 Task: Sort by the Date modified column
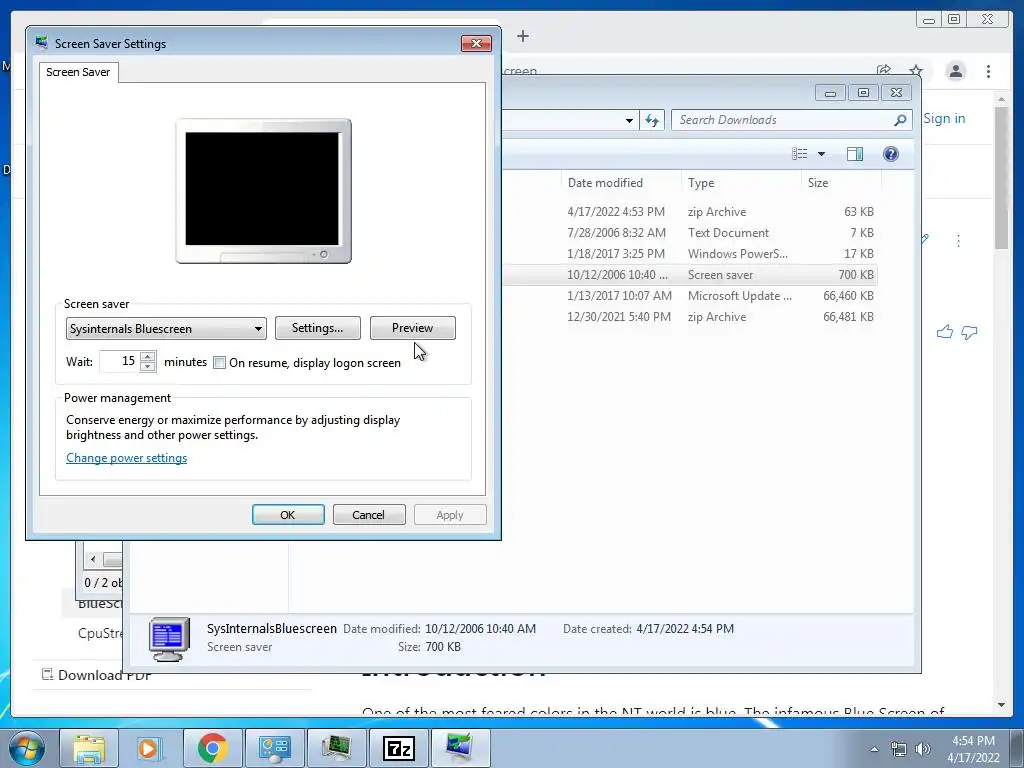coord(620,183)
